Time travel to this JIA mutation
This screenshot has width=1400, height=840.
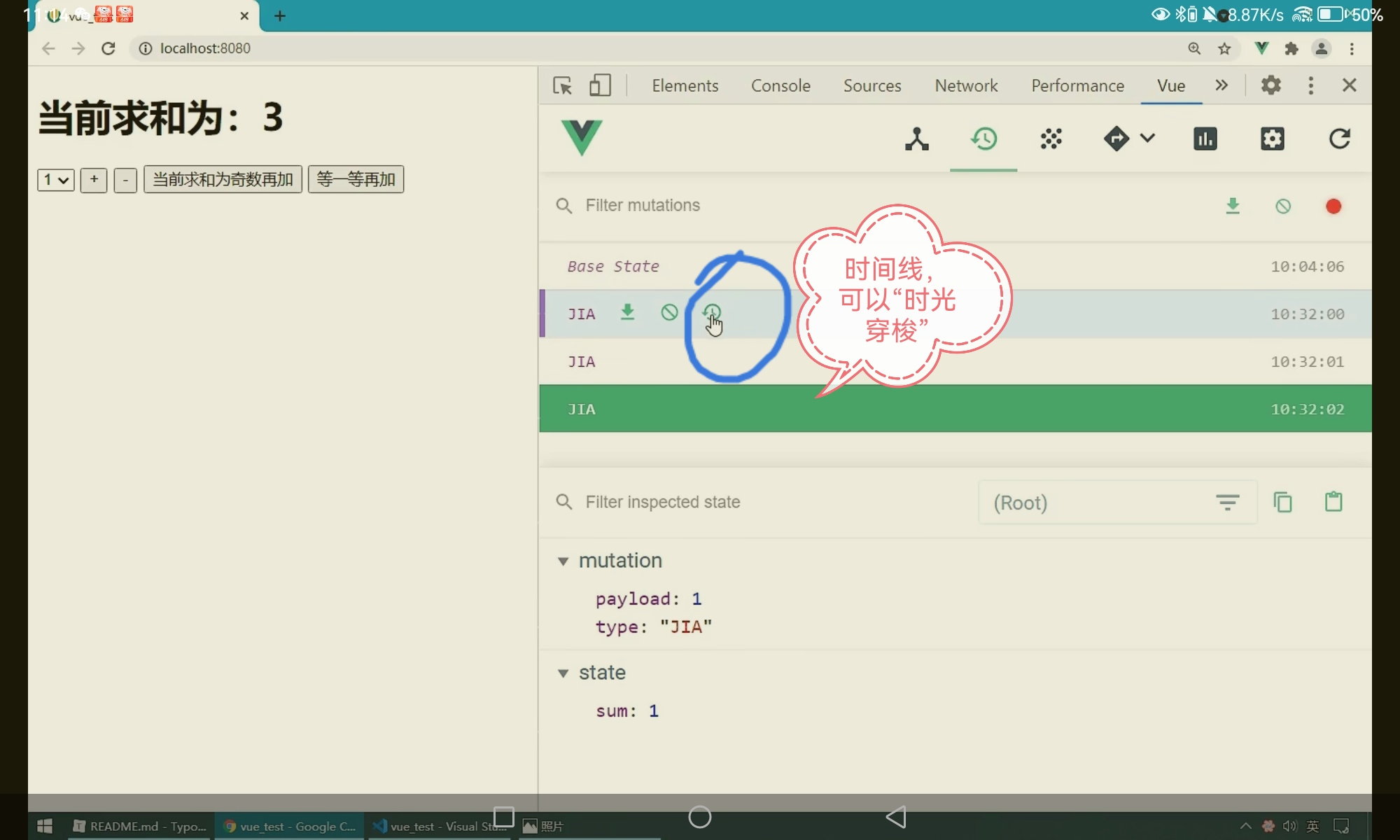click(712, 313)
